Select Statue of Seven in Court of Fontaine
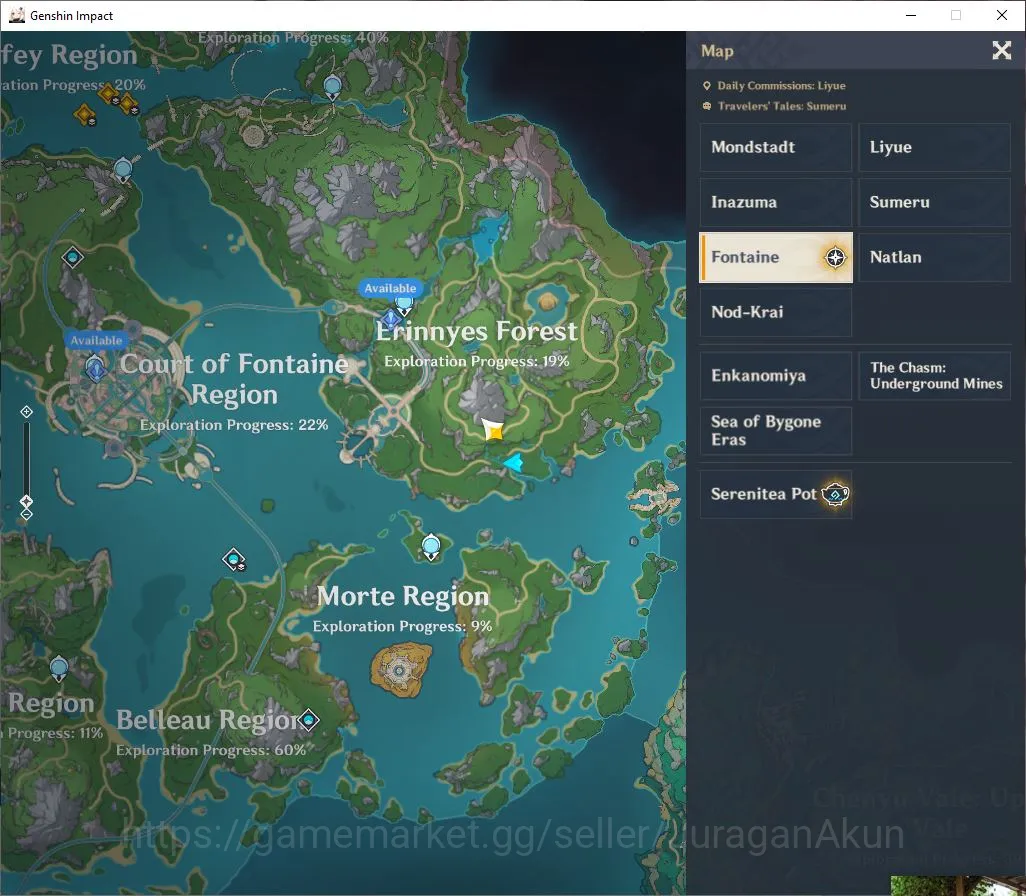 [96, 368]
